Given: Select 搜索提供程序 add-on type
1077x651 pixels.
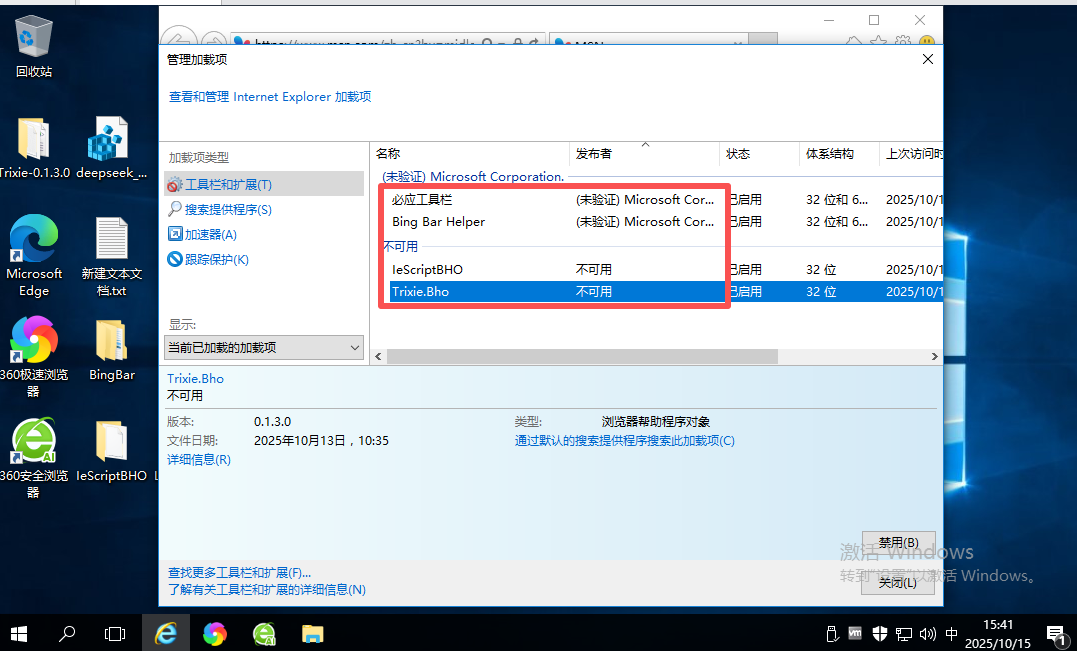Looking at the screenshot, I should (228, 210).
